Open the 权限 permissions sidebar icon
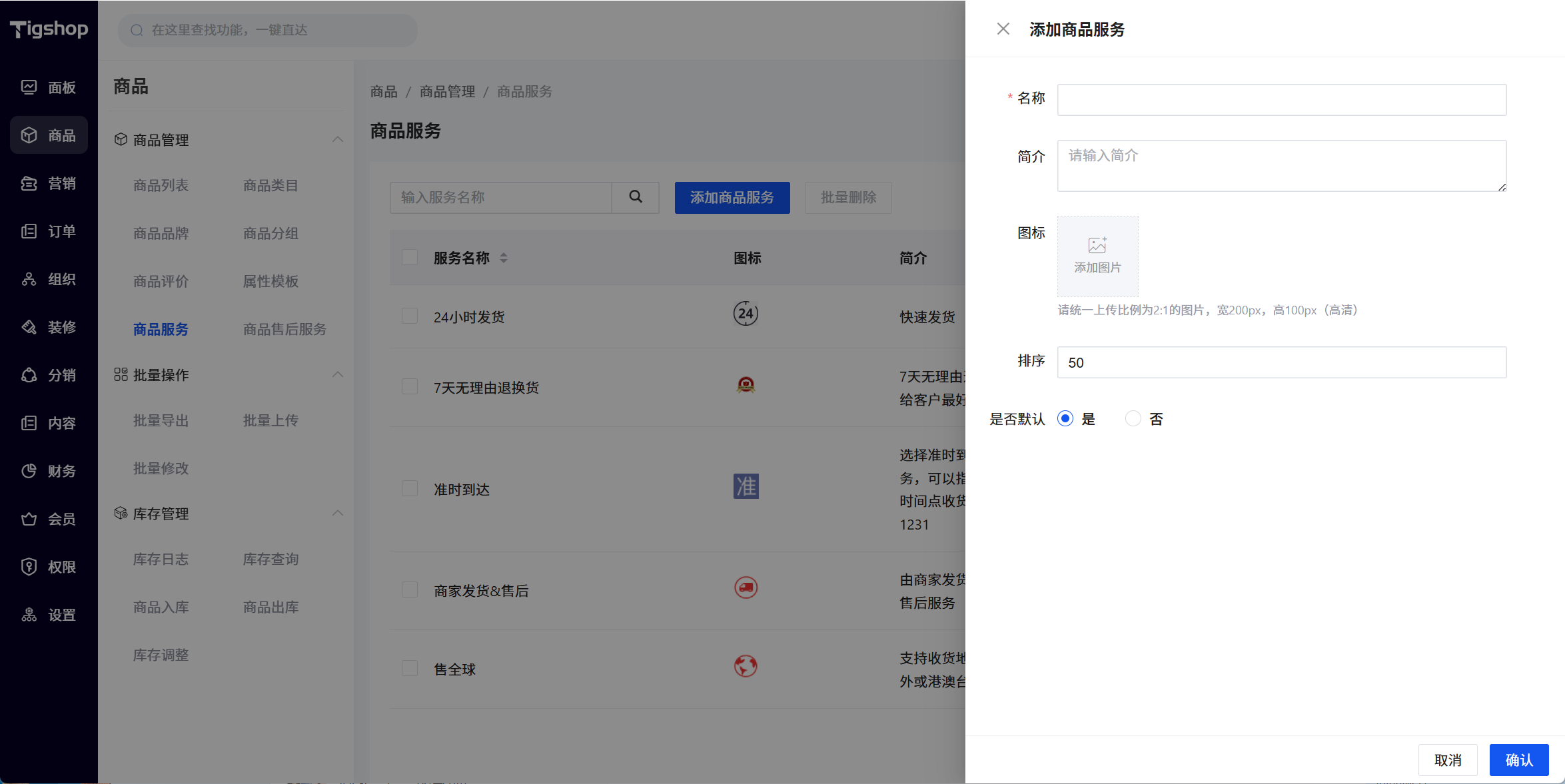This screenshot has width=1565, height=784. (29, 567)
